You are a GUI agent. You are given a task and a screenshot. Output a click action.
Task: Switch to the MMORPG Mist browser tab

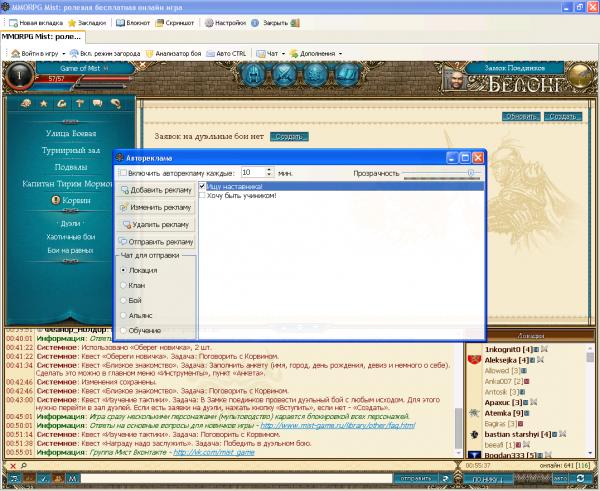click(42, 37)
